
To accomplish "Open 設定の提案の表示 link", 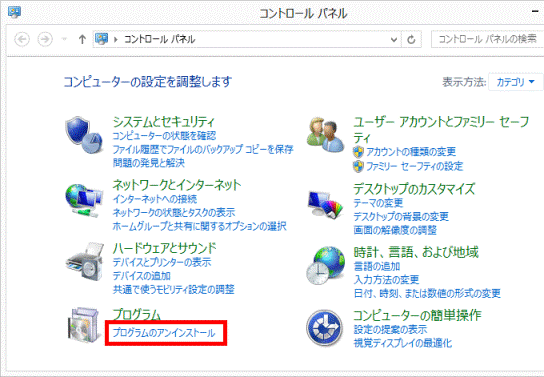I will click(390, 329).
